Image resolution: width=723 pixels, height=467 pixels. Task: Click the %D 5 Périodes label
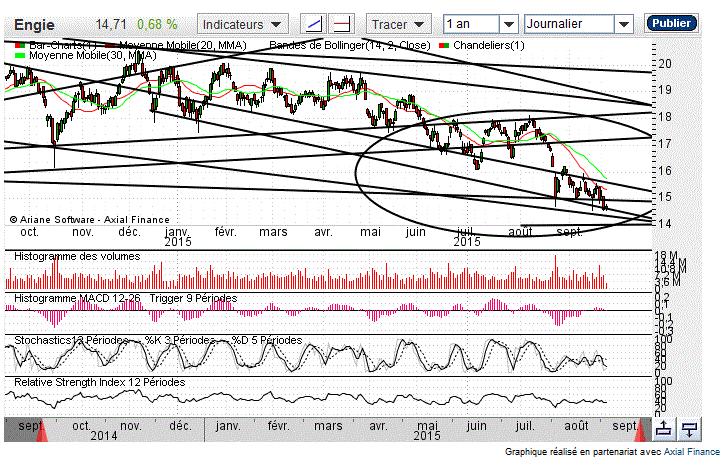pos(267,340)
